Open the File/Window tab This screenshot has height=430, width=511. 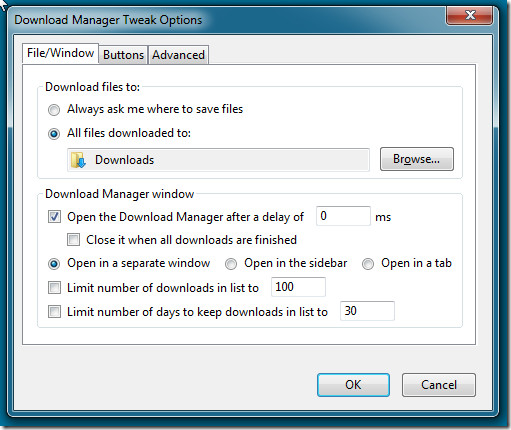point(60,53)
